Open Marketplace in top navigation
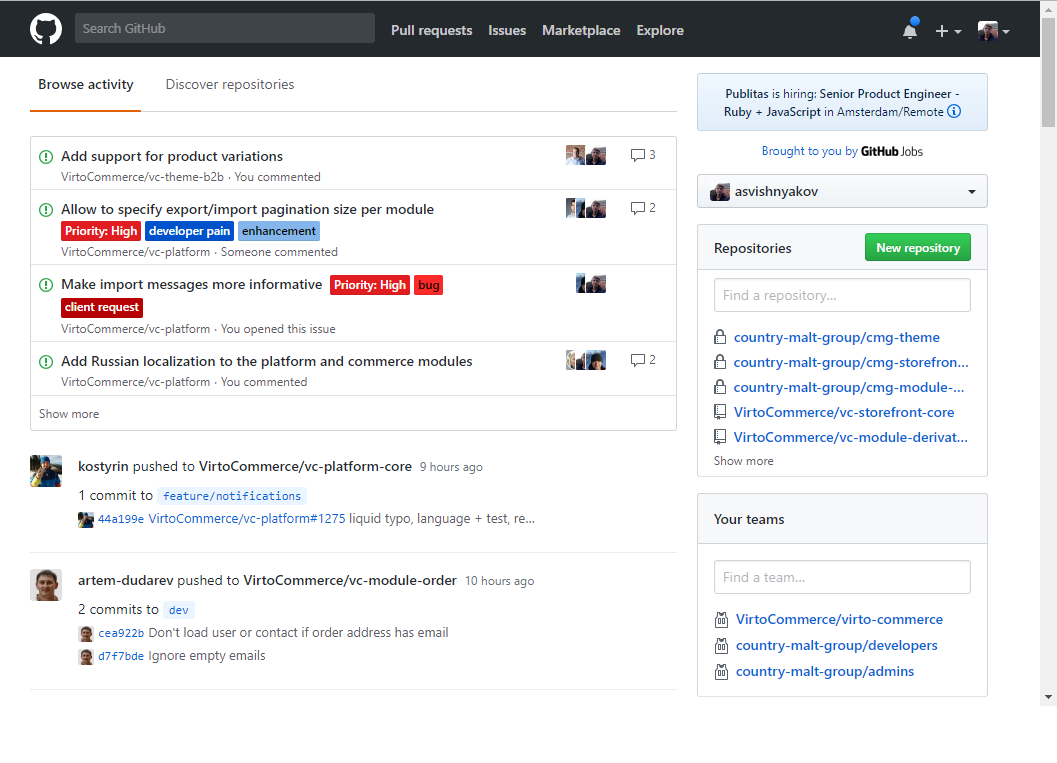 [581, 30]
